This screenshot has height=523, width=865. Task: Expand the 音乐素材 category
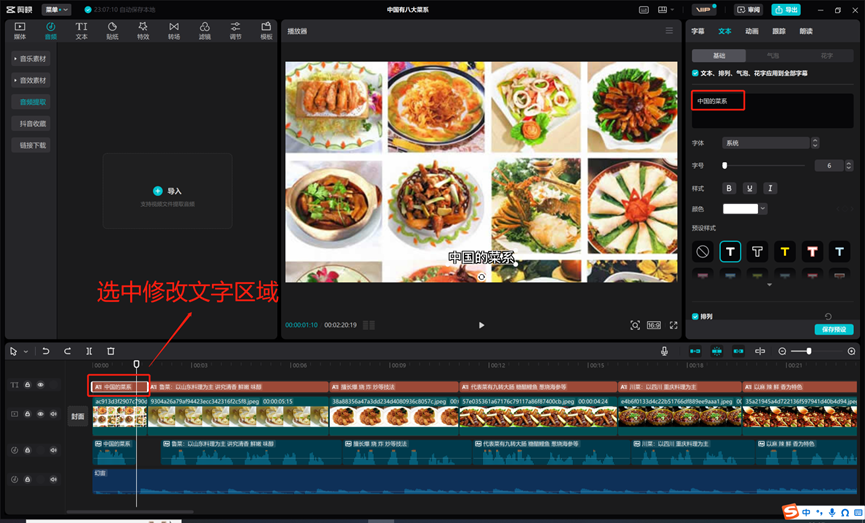pyautogui.click(x=31, y=58)
